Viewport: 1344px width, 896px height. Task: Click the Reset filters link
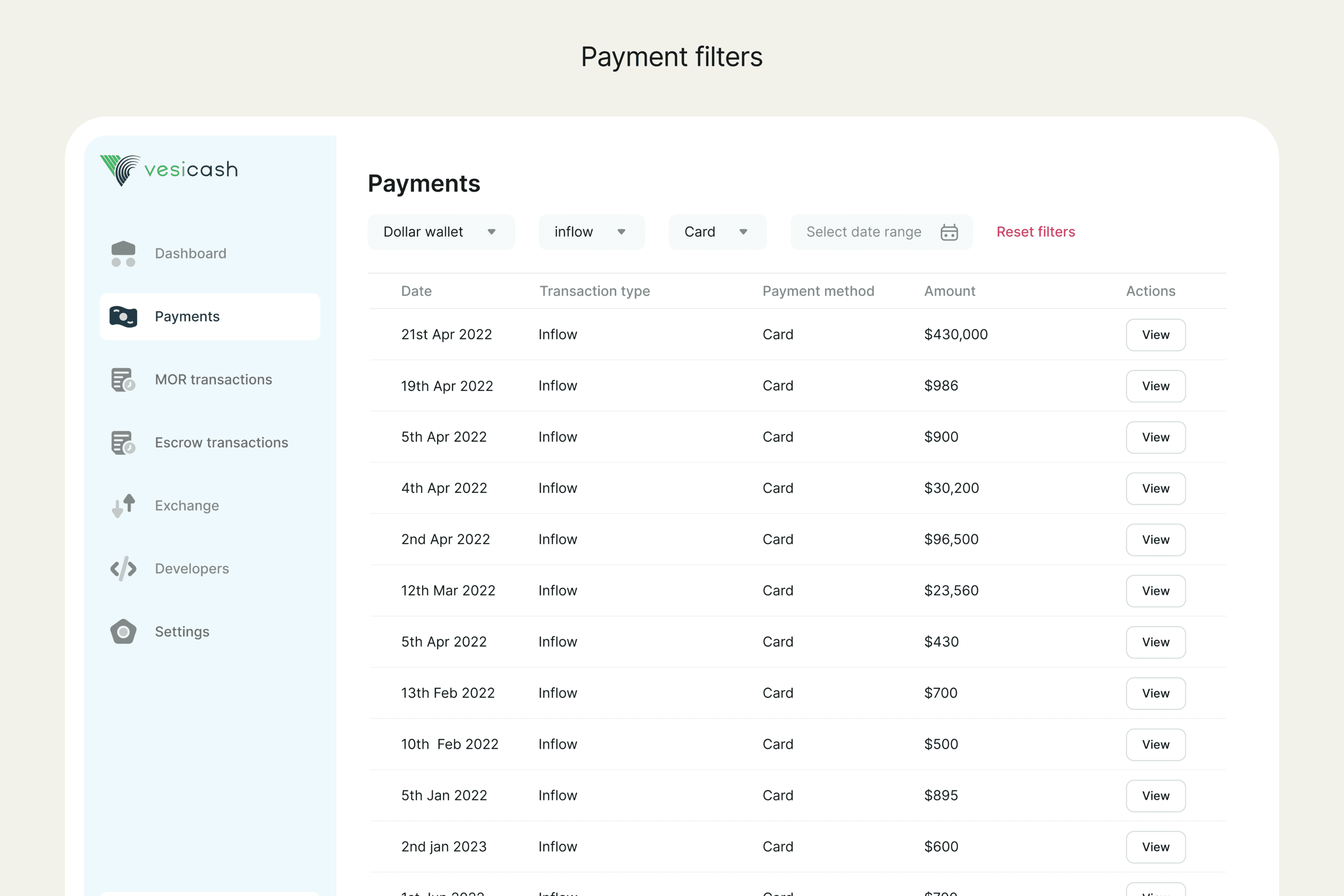pos(1035,232)
